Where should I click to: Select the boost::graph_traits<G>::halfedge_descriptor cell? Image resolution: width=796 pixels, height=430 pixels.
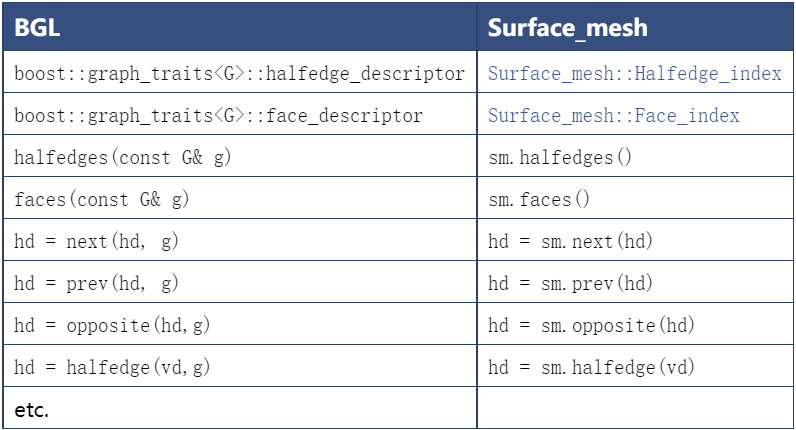[240, 72]
